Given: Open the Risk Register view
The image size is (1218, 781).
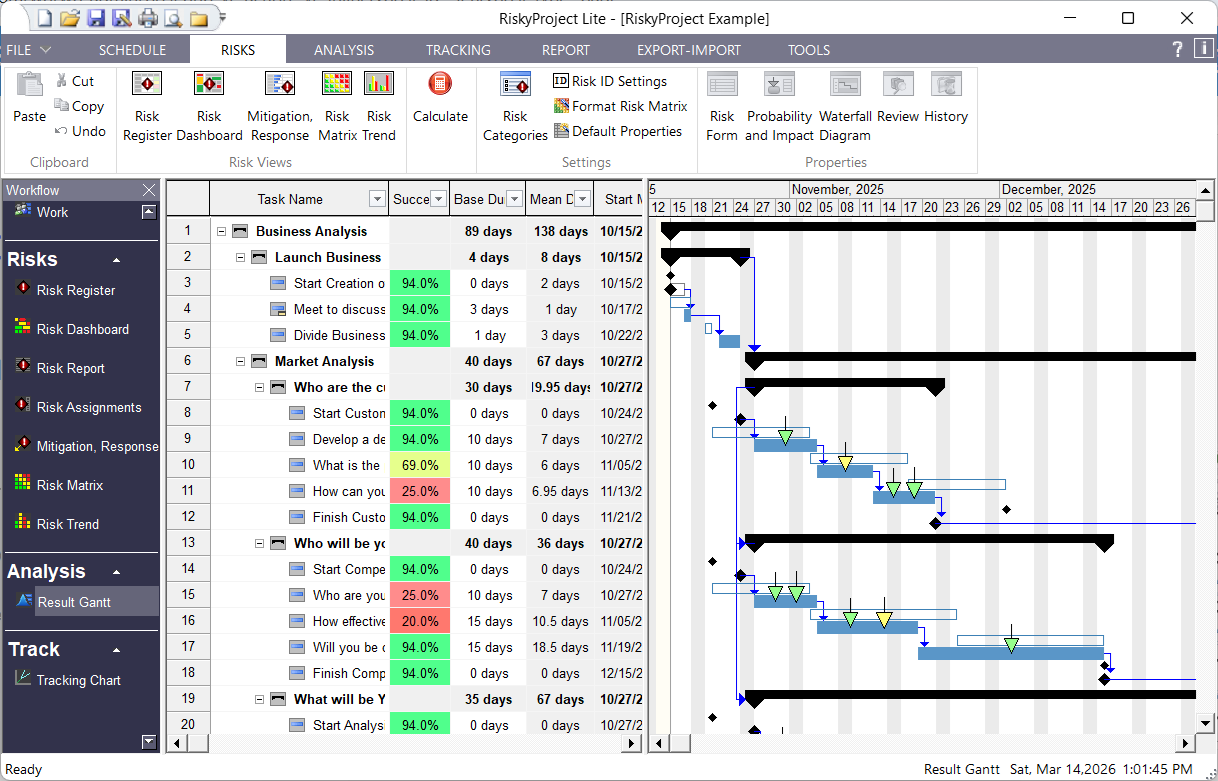Looking at the screenshot, I should (146, 104).
